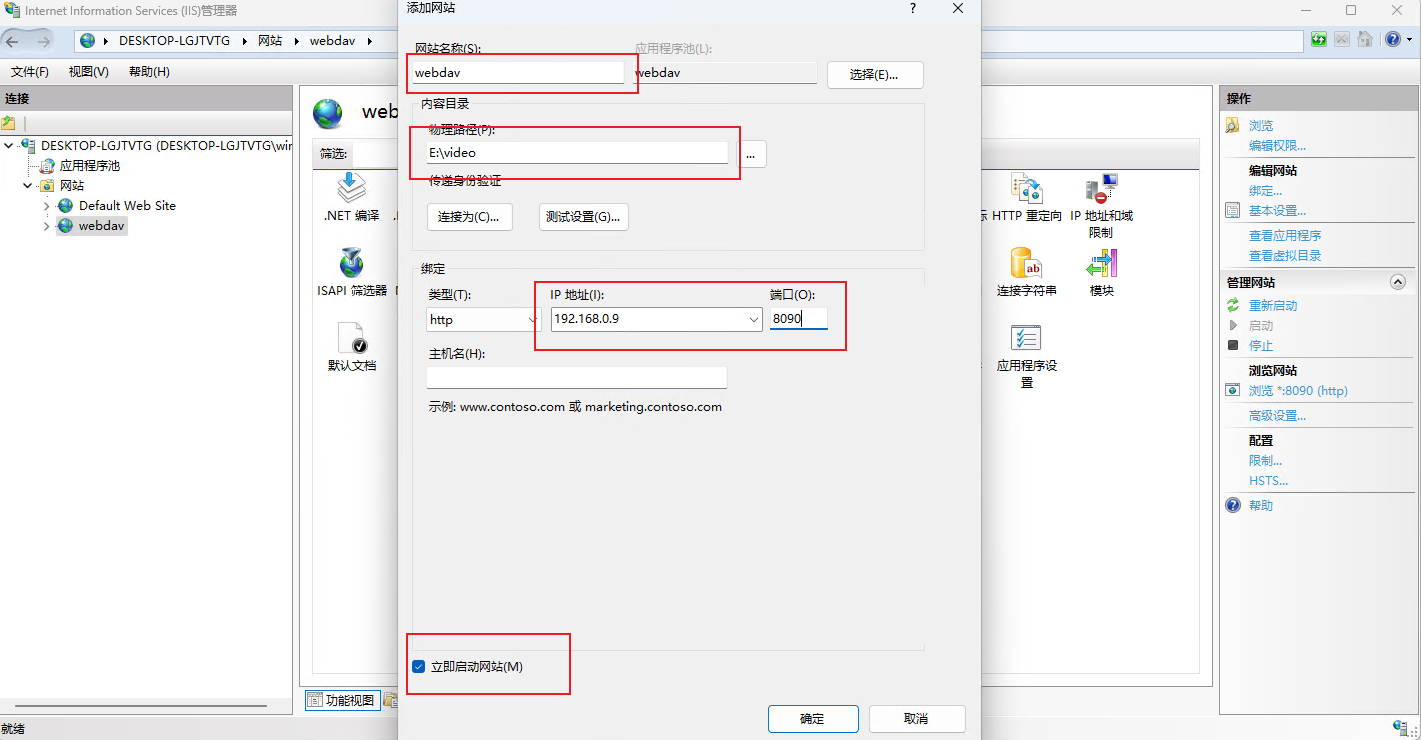Open the IP 地址和域限制 icon
This screenshot has height=740, width=1421.
1101,190
